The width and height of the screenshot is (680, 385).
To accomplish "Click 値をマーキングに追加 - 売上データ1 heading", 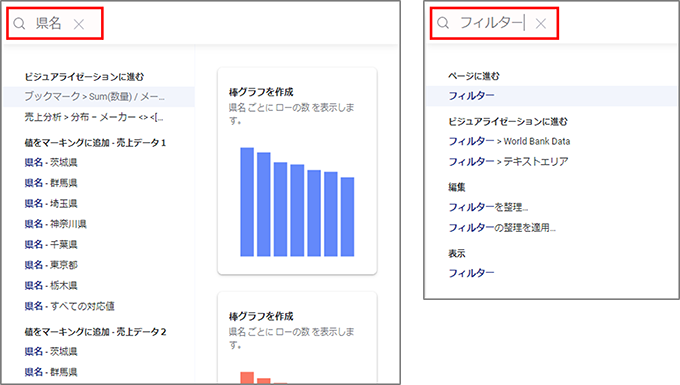I will pyautogui.click(x=95, y=143).
